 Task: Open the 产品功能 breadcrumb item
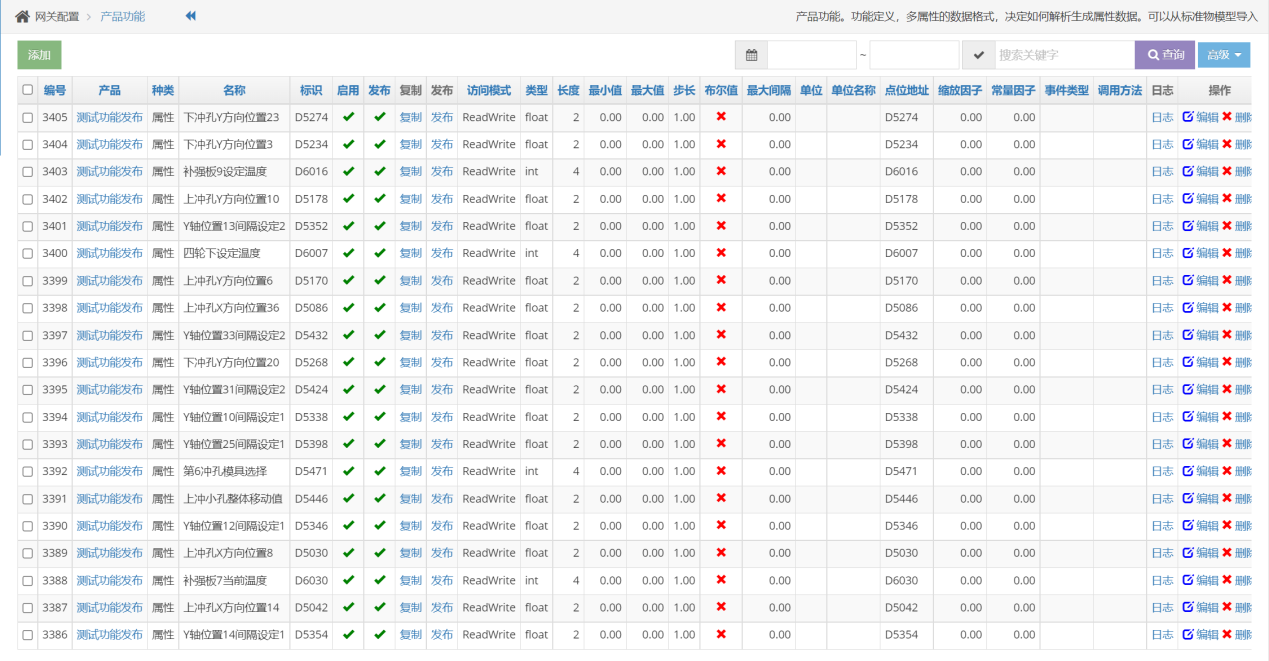pos(122,17)
